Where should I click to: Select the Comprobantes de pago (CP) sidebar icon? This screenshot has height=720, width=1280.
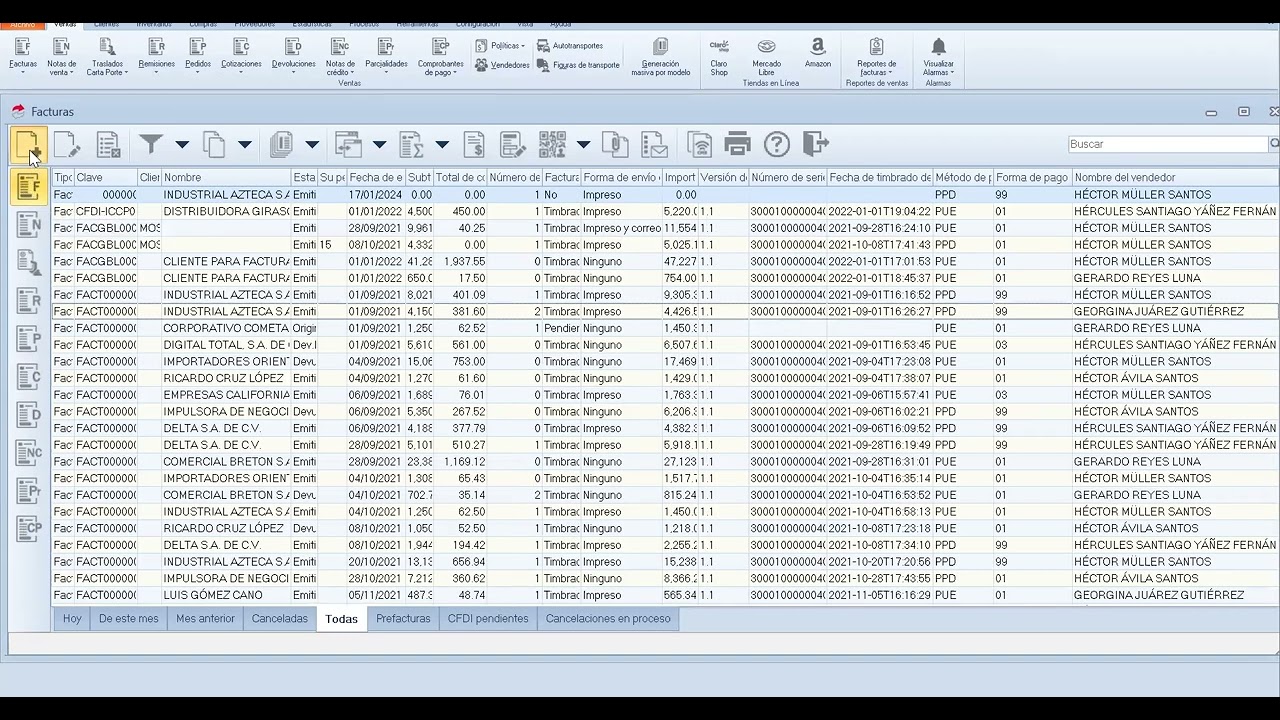pos(29,527)
